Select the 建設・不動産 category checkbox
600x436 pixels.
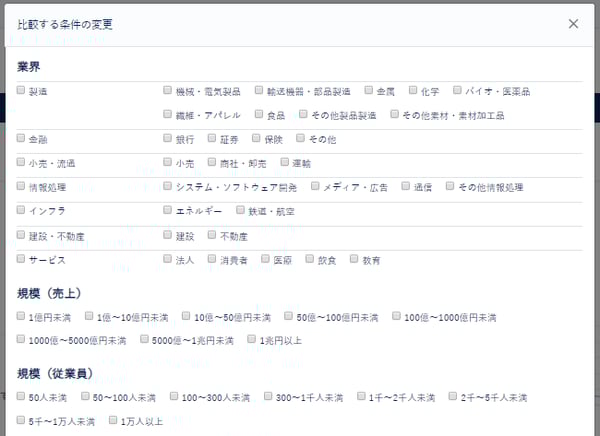tap(21, 235)
